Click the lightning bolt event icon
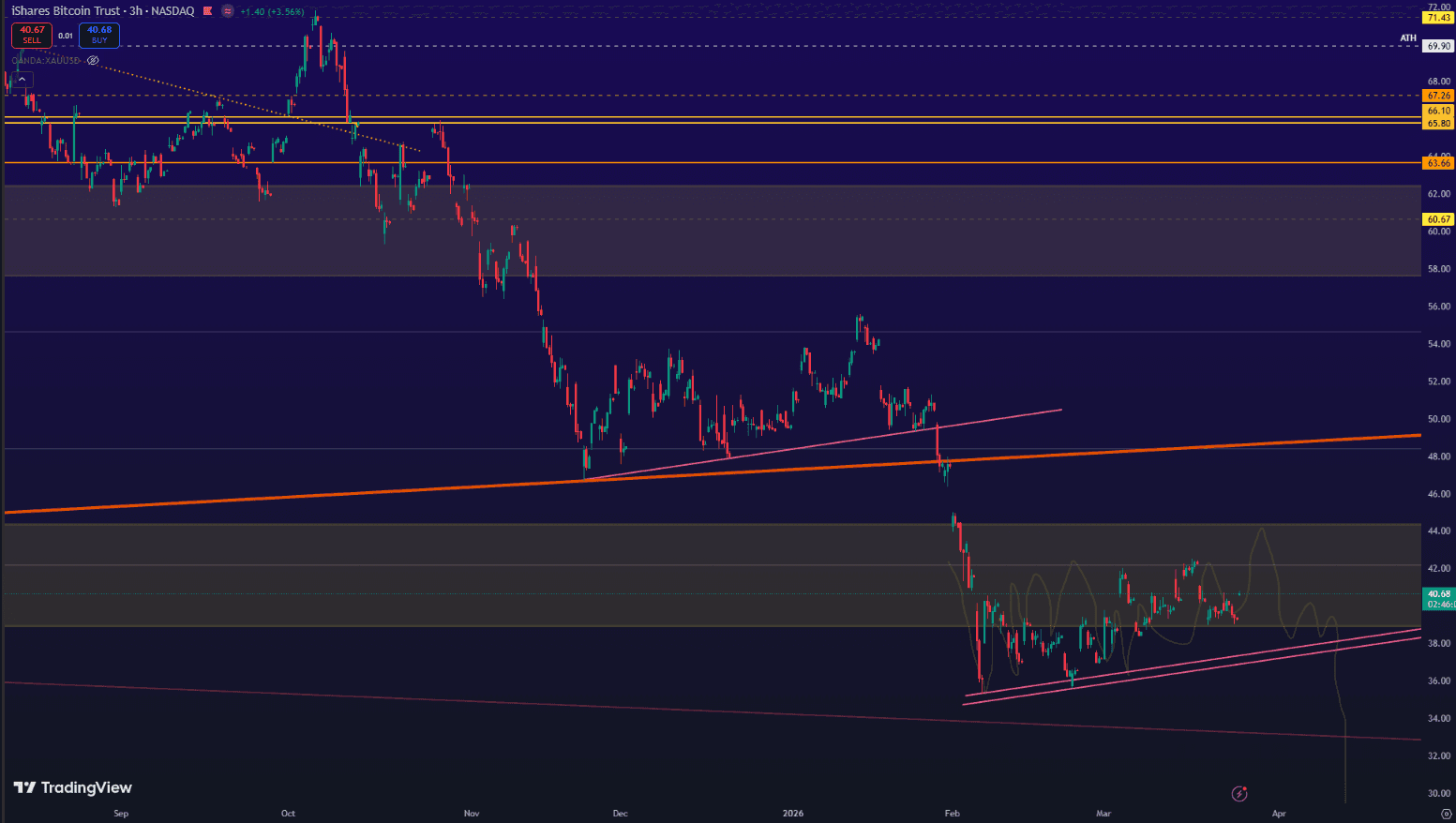 click(1239, 794)
